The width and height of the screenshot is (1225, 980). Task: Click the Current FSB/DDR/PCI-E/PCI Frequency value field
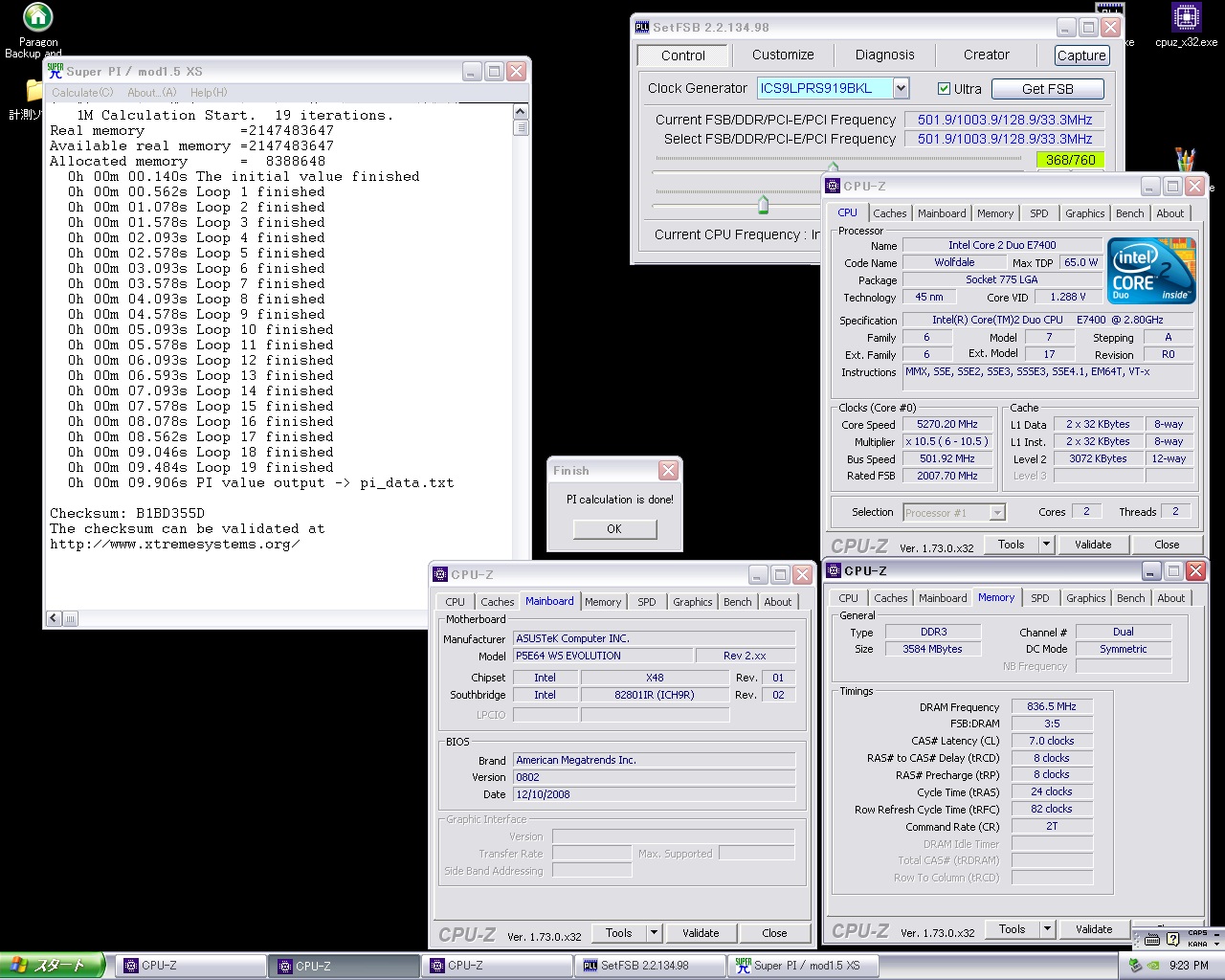click(x=1005, y=120)
